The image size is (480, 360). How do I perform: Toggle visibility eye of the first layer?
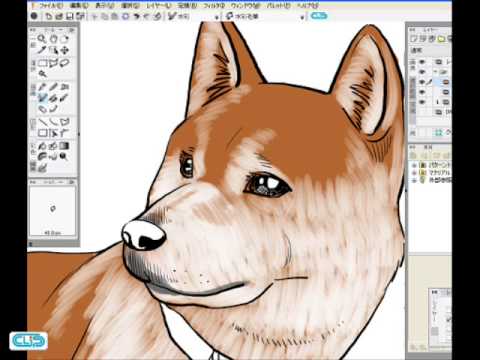point(422,62)
